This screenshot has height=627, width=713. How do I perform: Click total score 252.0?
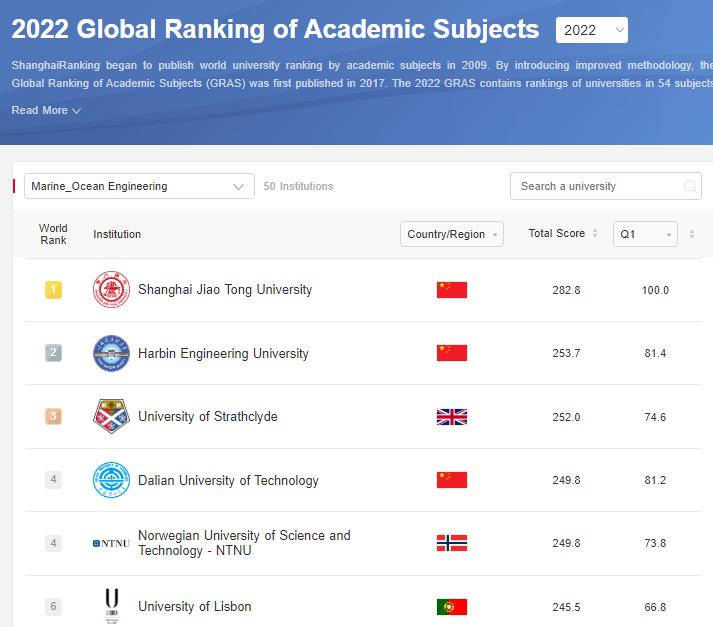(x=566, y=417)
